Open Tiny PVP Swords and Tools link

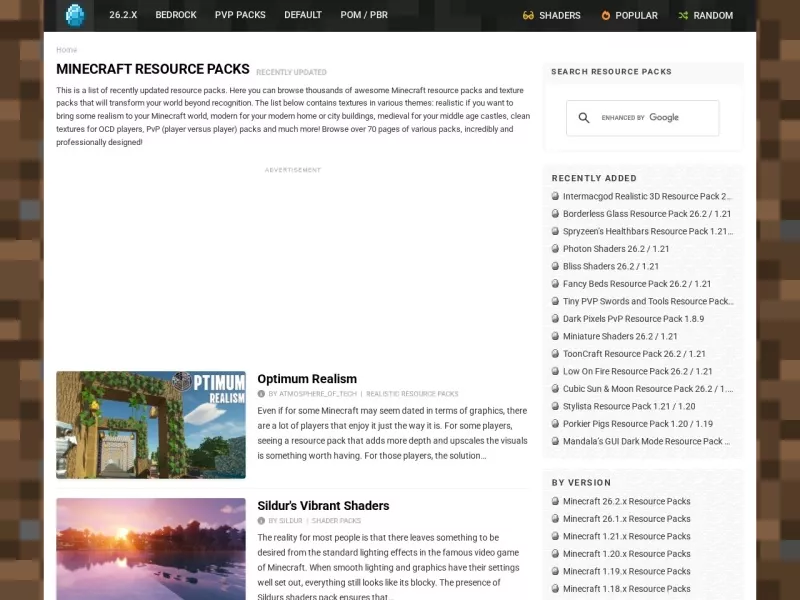648,301
